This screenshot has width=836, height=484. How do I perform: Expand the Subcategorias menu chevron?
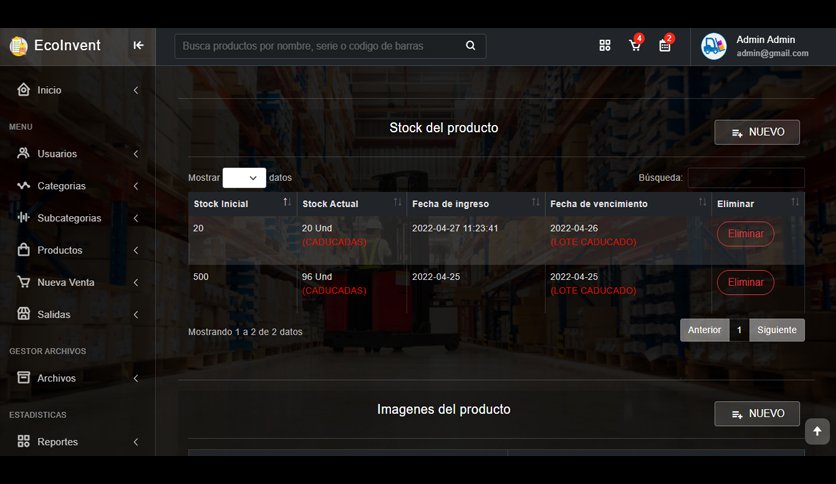click(x=136, y=218)
